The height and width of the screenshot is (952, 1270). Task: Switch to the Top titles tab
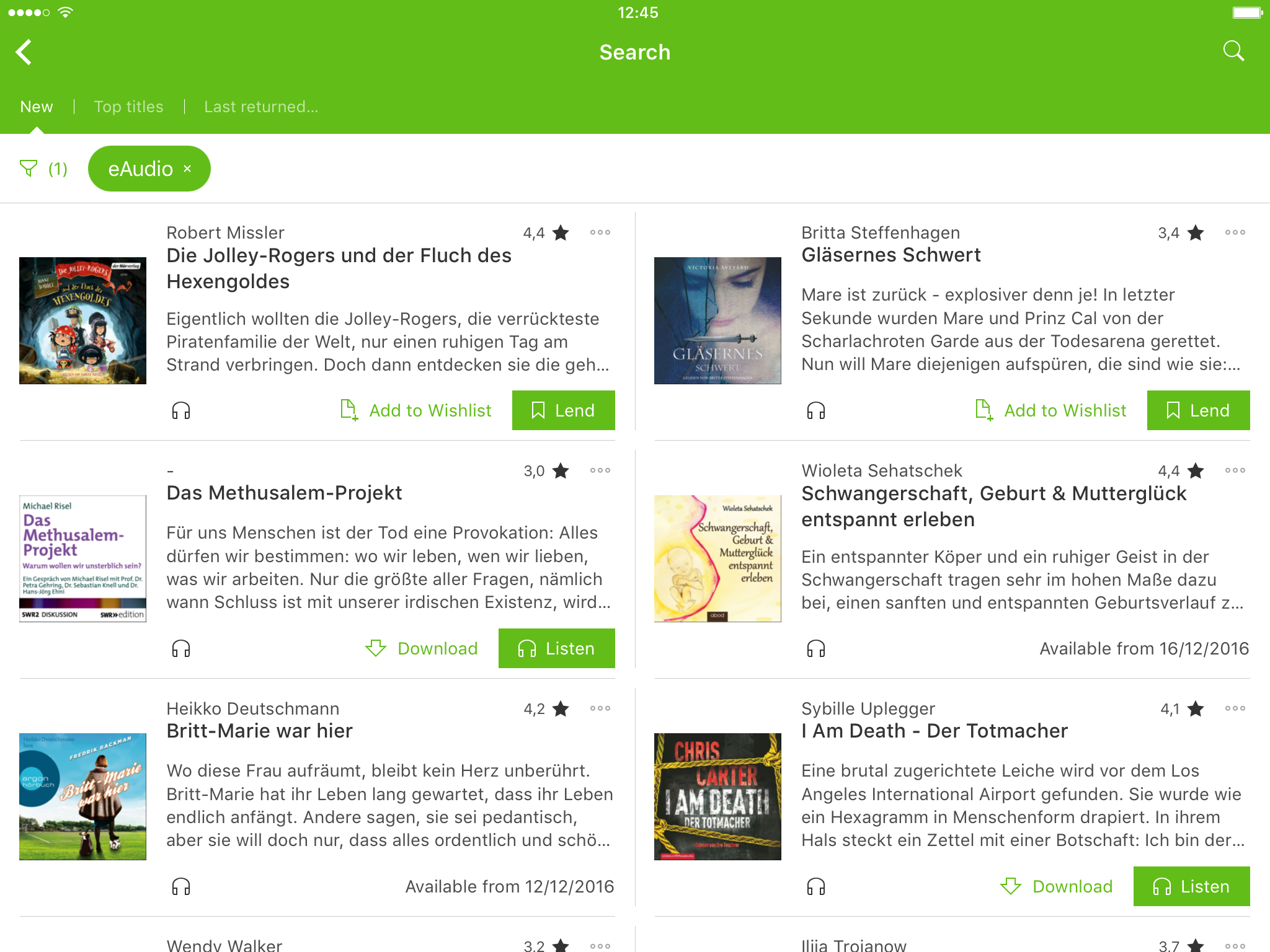(x=129, y=107)
